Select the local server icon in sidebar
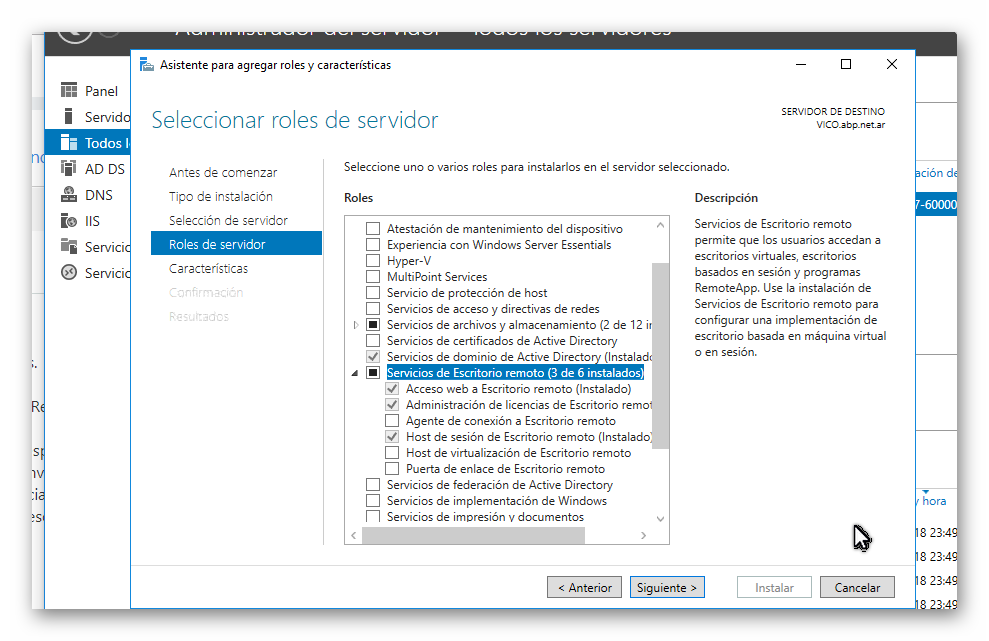 pos(69,117)
